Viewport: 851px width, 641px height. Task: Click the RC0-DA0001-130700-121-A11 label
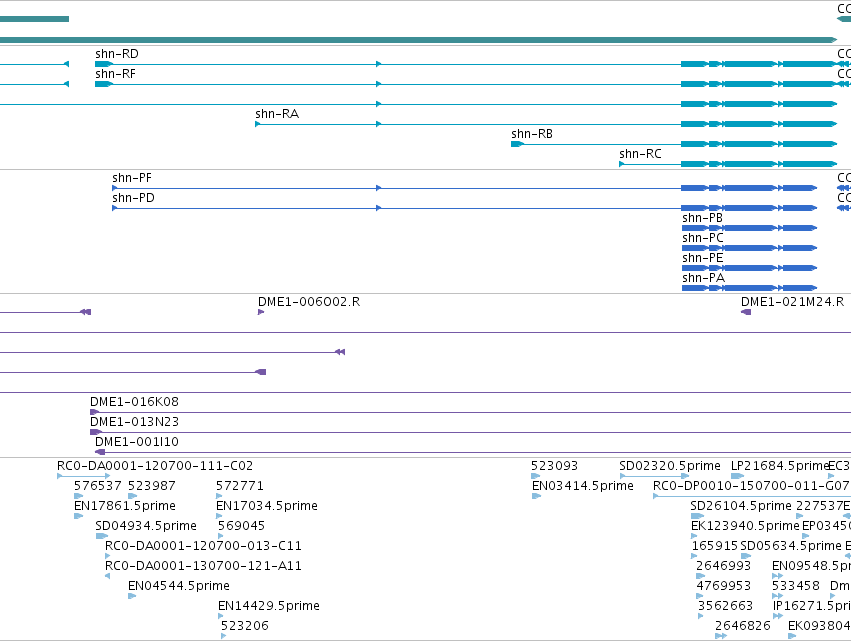coord(203,566)
